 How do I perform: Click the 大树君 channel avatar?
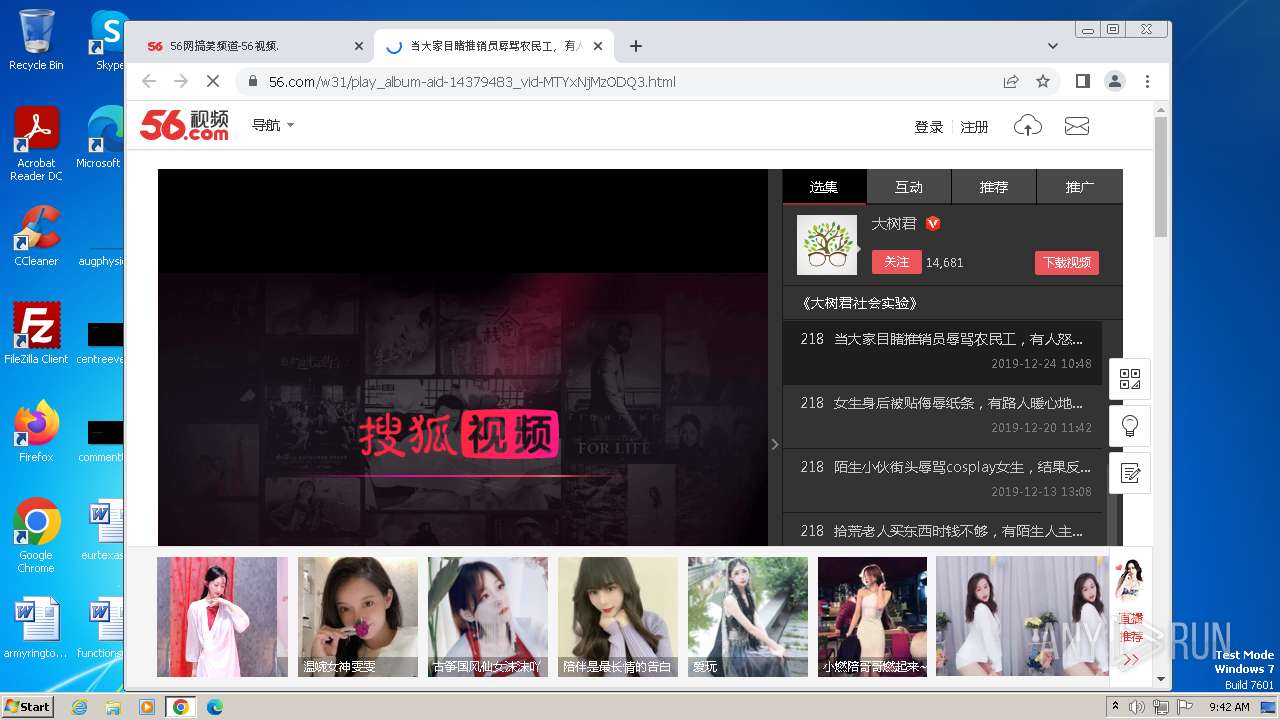tap(827, 245)
